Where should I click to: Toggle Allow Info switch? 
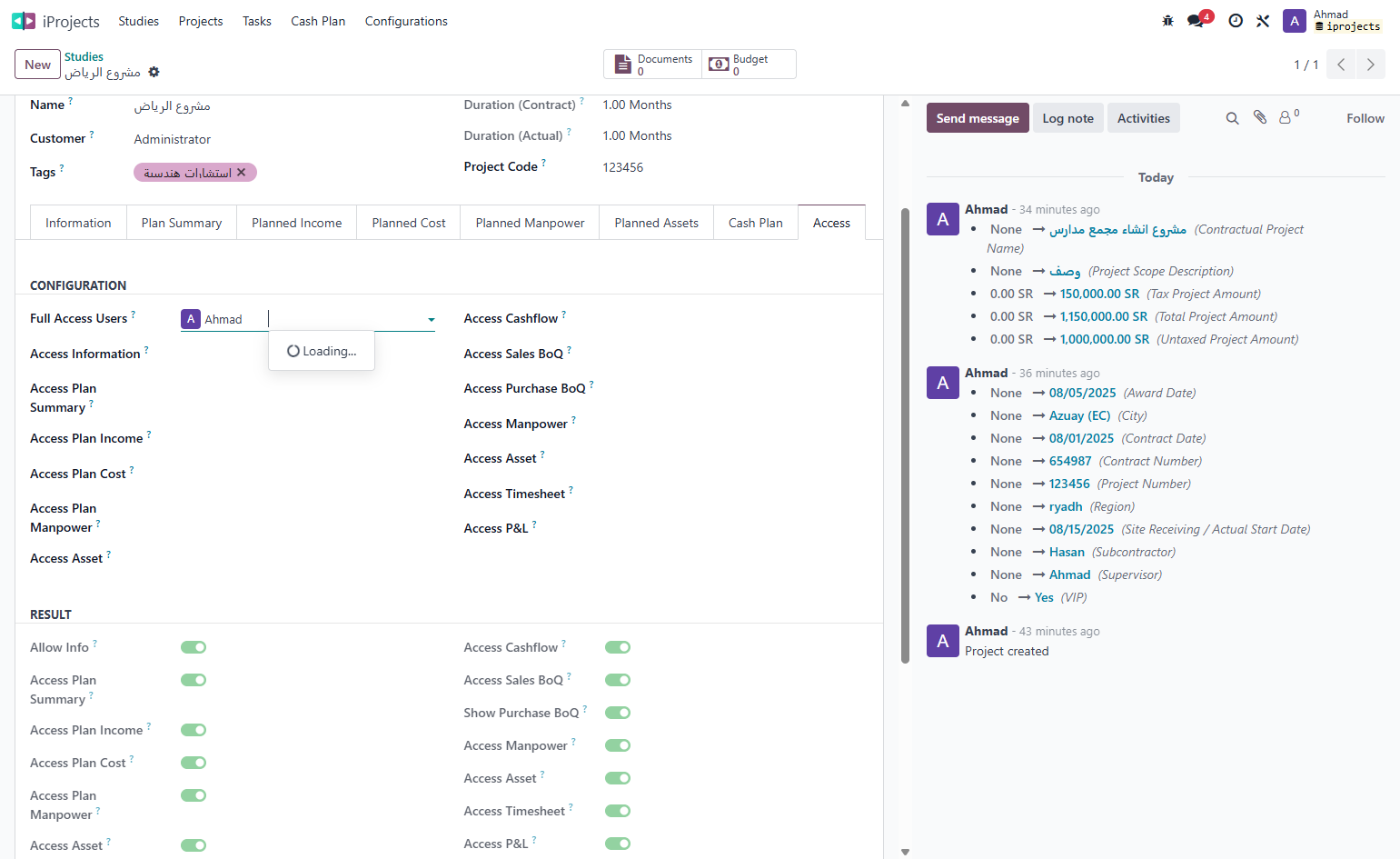point(194,647)
